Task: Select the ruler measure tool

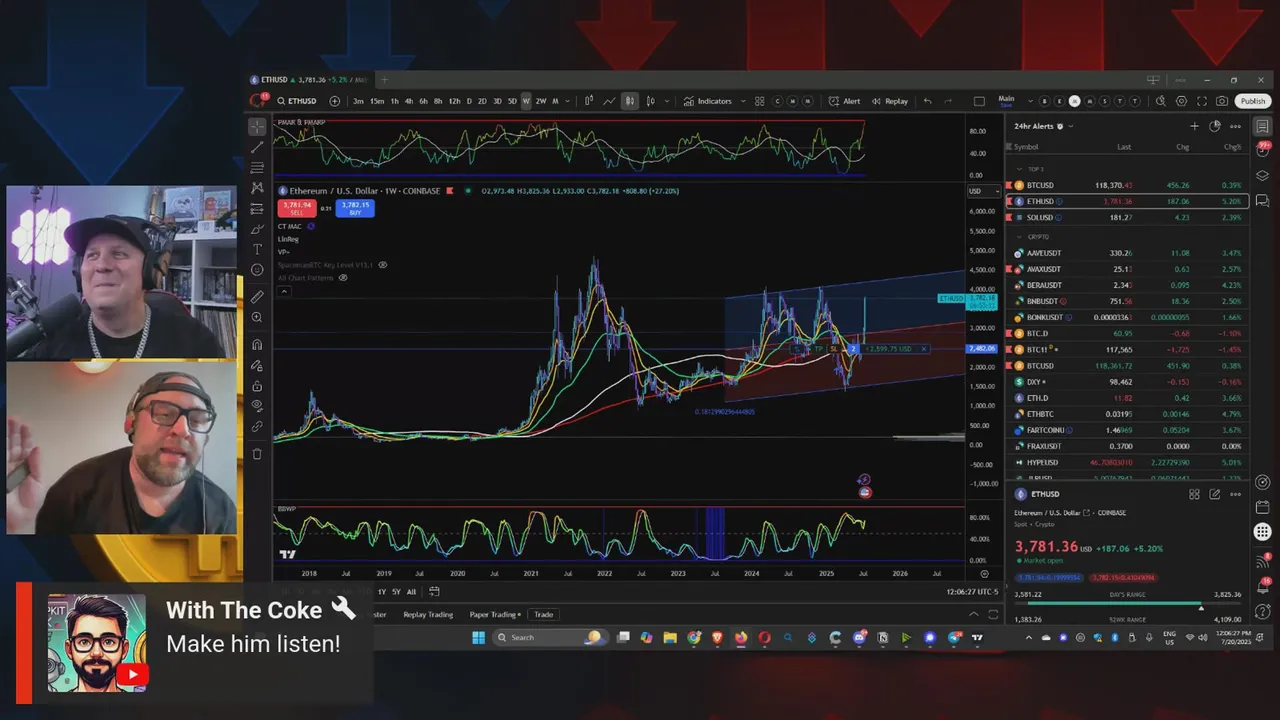Action: tap(257, 297)
